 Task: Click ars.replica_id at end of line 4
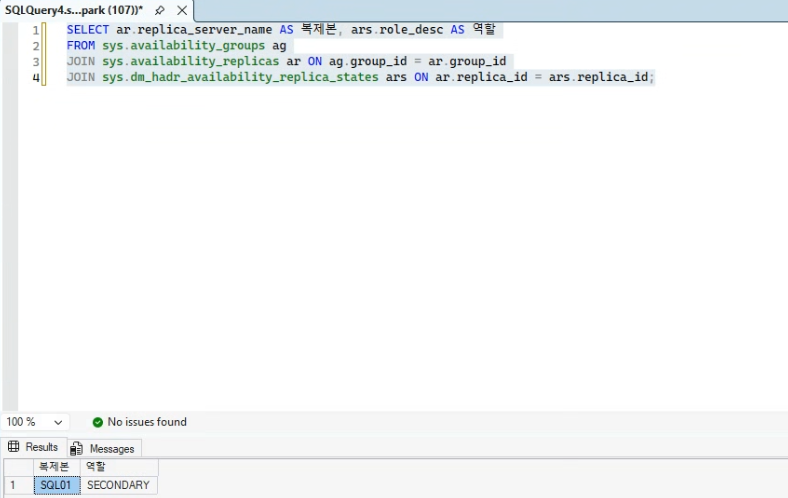point(598,77)
